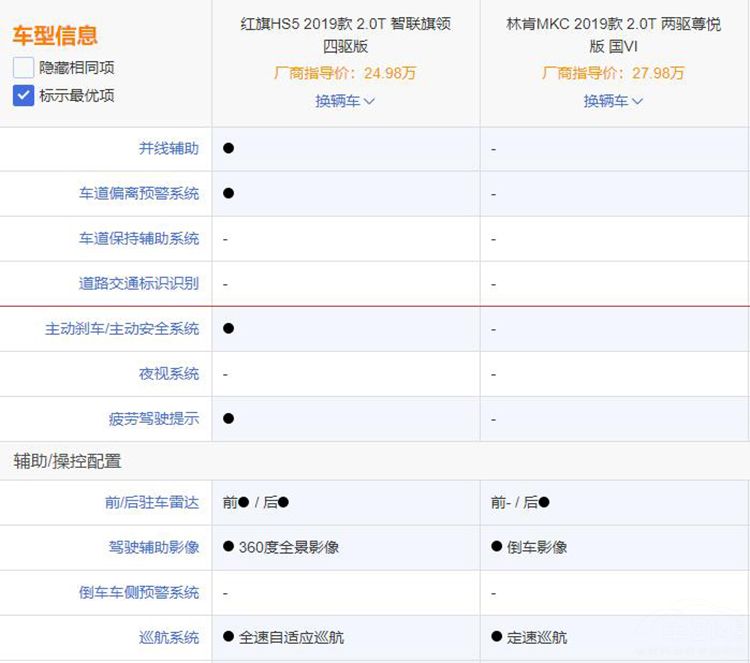
Task: Click the 辅助/操控配置 section header
Action: click(67, 461)
